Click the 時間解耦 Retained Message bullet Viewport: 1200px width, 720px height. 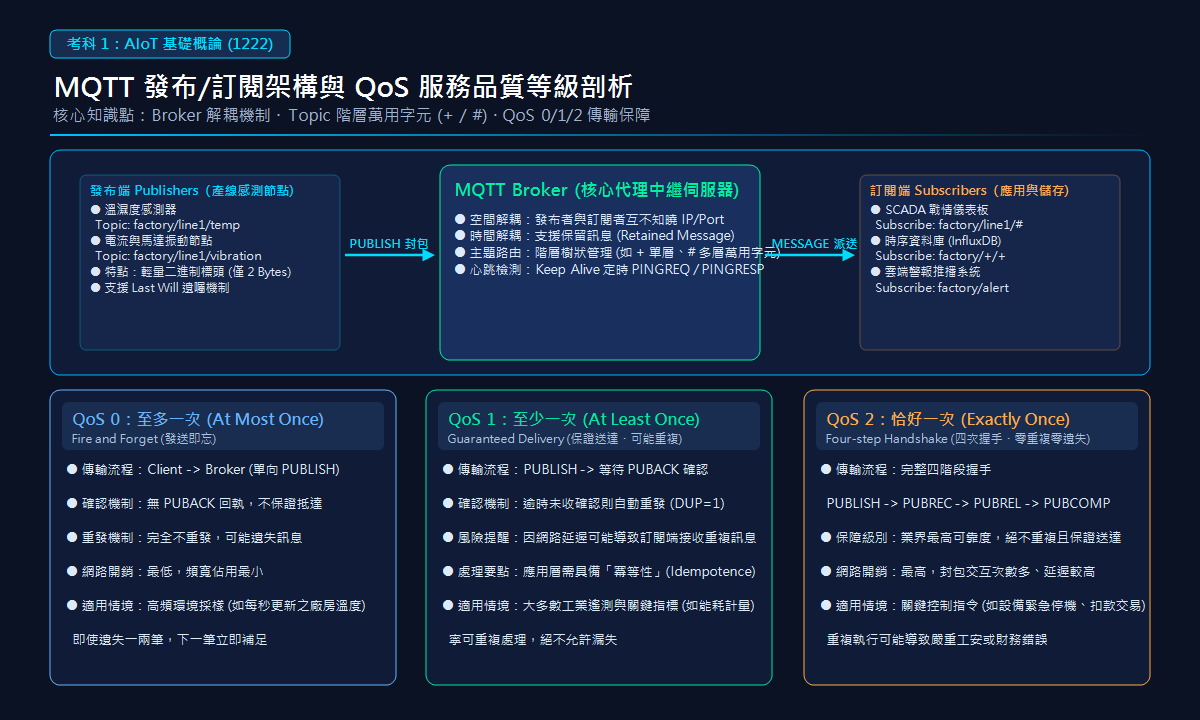595,236
